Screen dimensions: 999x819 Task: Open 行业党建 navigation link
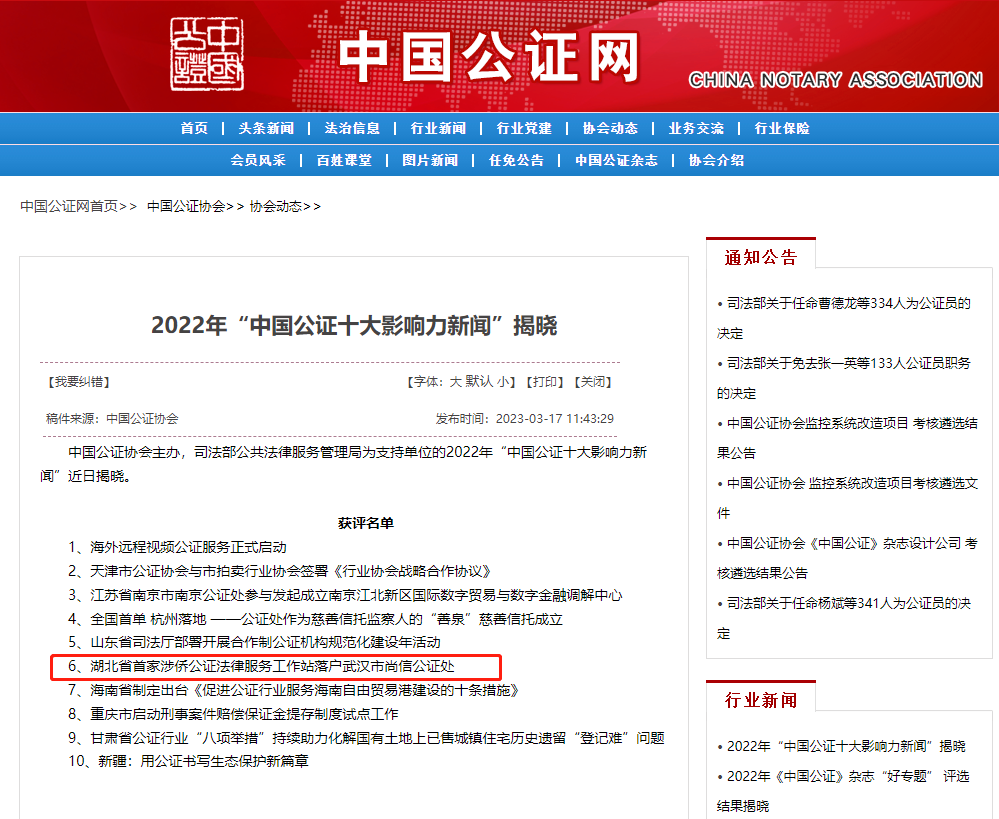pyautogui.click(x=524, y=128)
